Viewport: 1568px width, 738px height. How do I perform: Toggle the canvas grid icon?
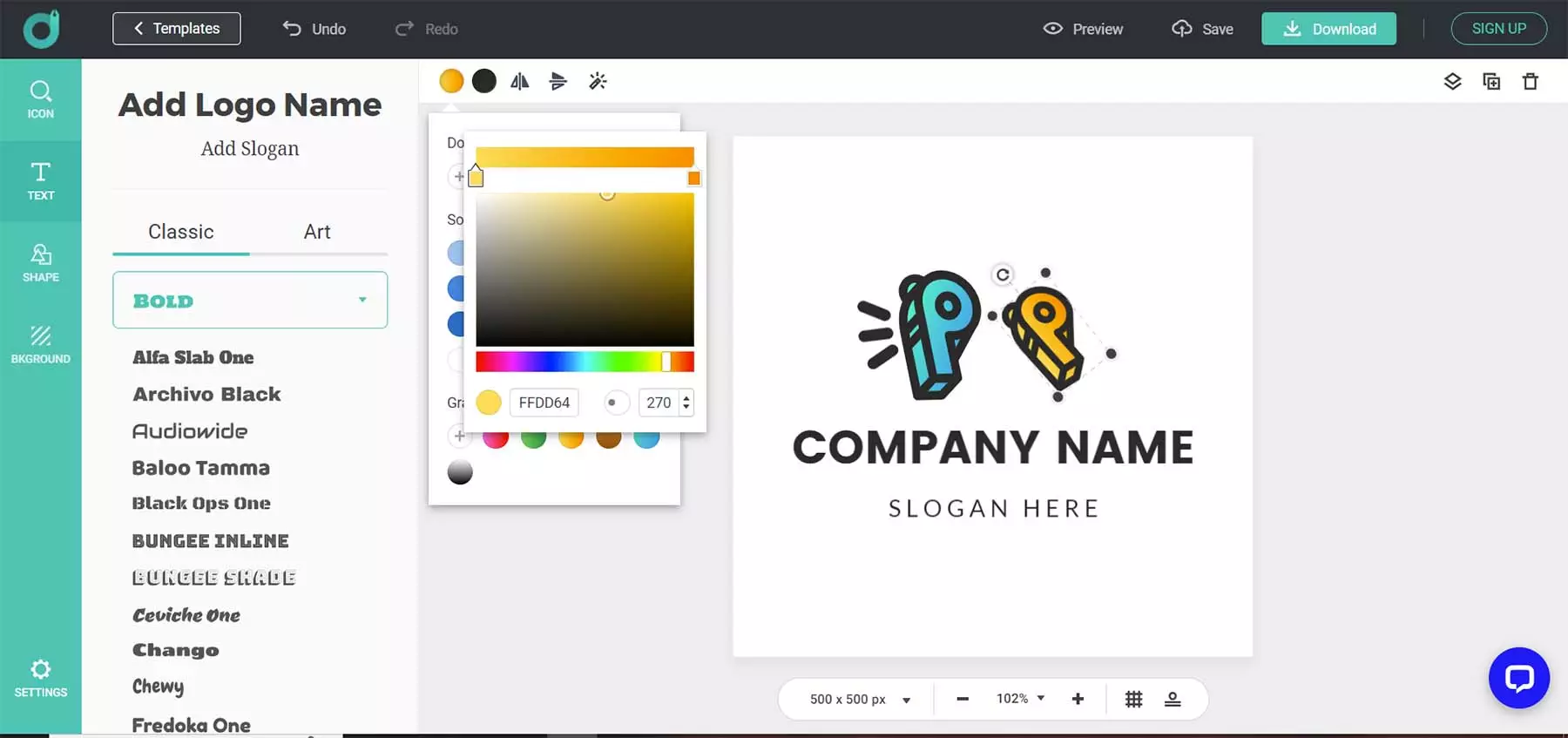(1133, 699)
